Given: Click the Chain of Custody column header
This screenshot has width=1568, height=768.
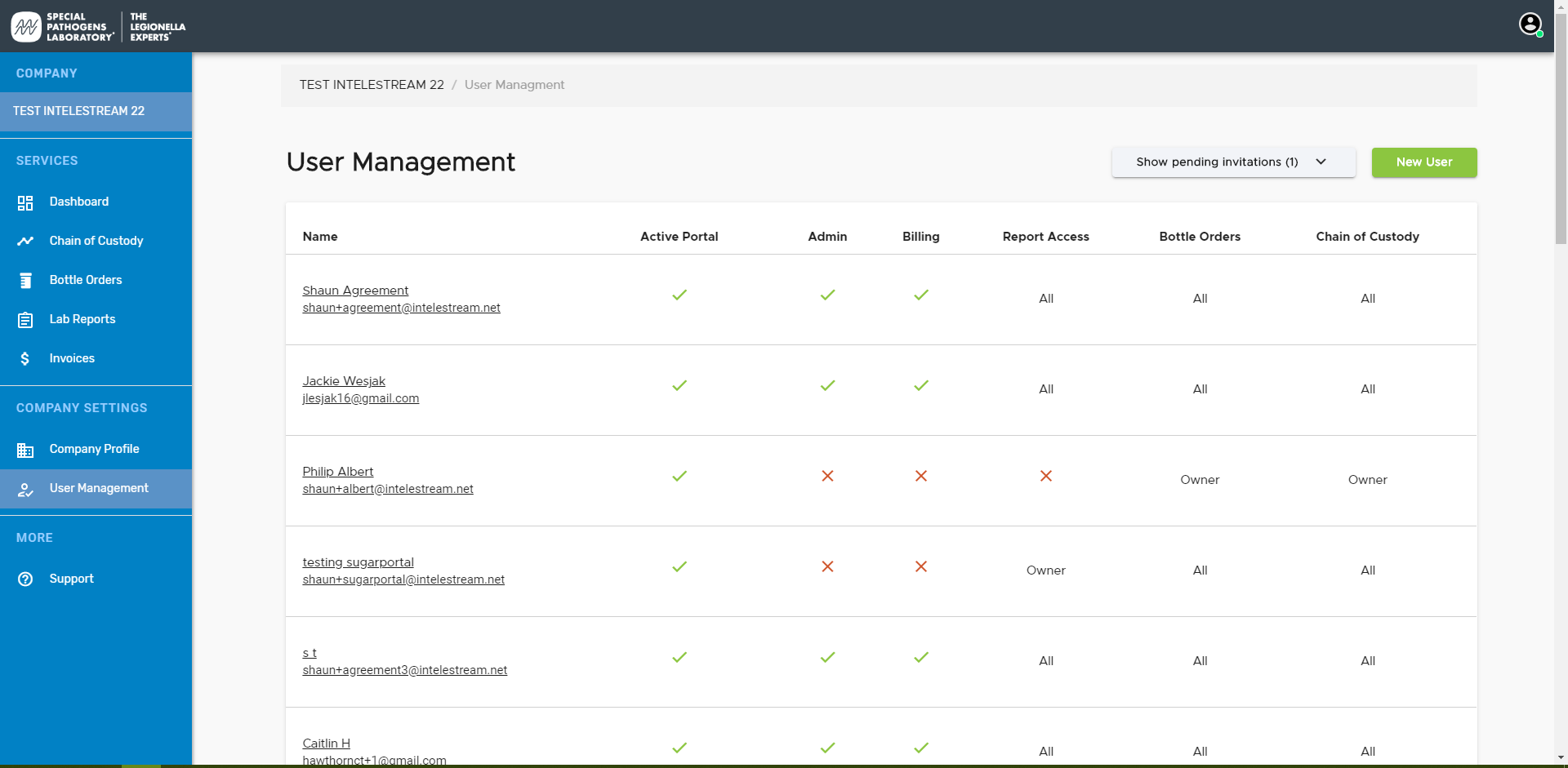Looking at the screenshot, I should 1368,237.
